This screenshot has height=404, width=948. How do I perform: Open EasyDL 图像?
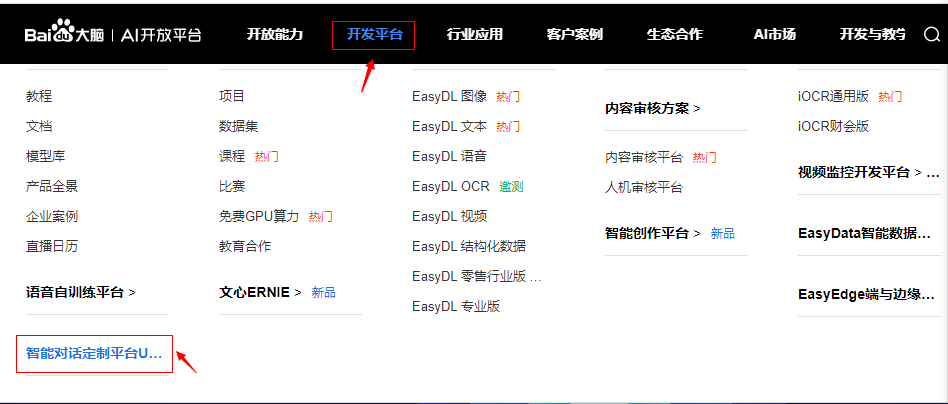449,96
